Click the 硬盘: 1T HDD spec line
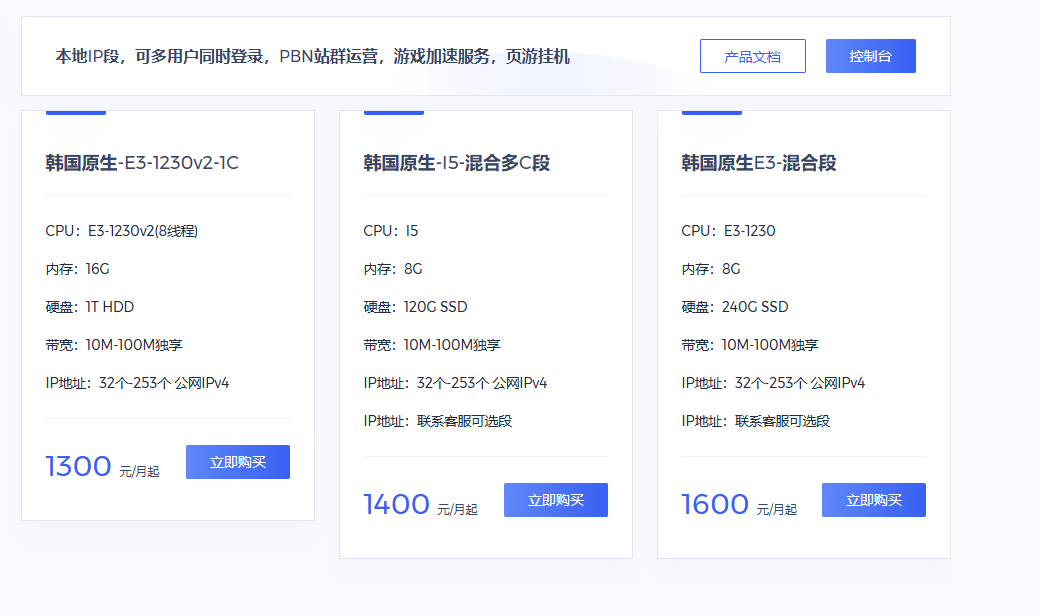This screenshot has width=1040, height=615. pyautogui.click(x=89, y=307)
